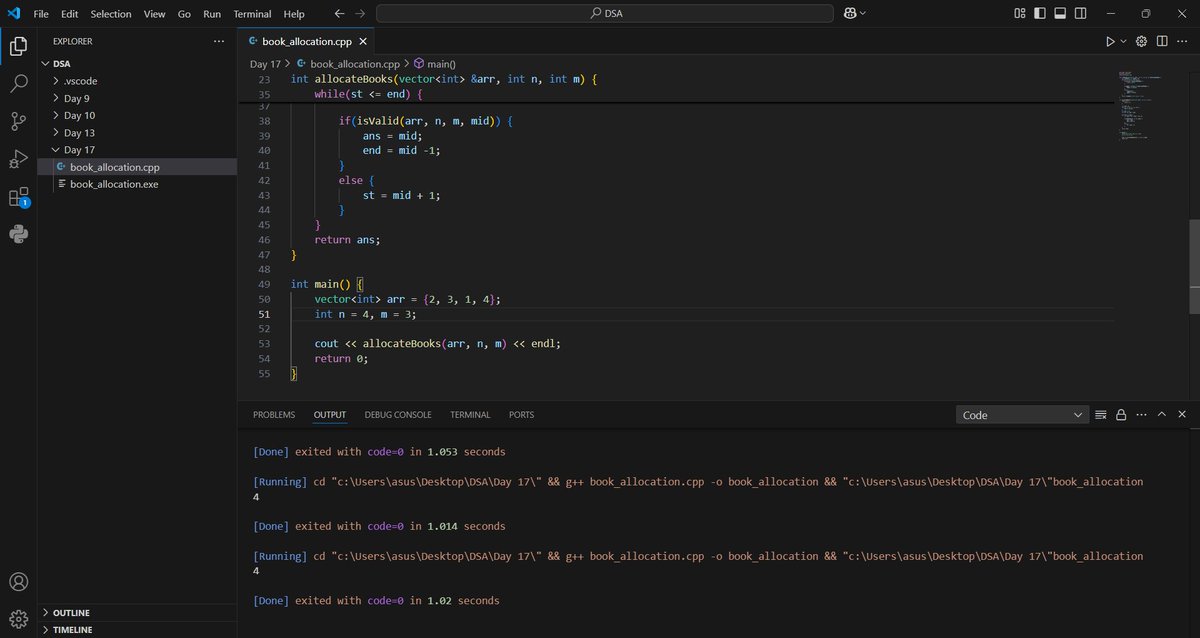
Task: Open the Help menu
Action: click(294, 14)
